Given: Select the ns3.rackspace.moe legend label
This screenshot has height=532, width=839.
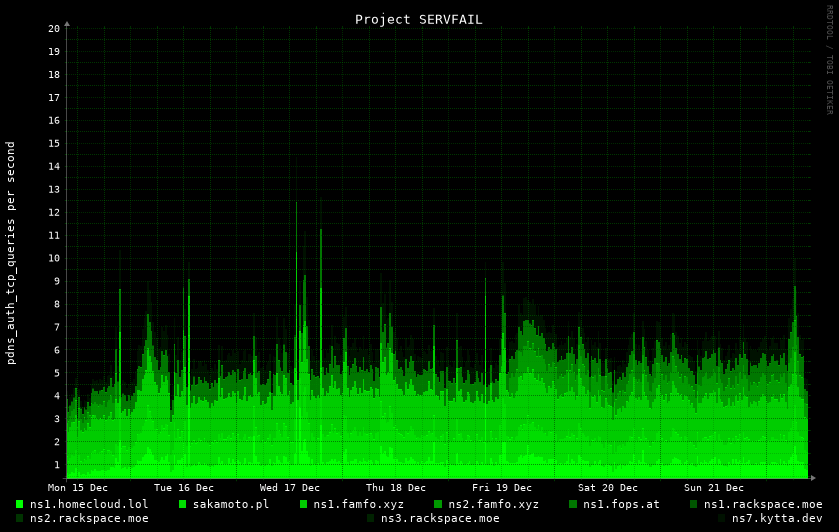Looking at the screenshot, I should (439, 518).
